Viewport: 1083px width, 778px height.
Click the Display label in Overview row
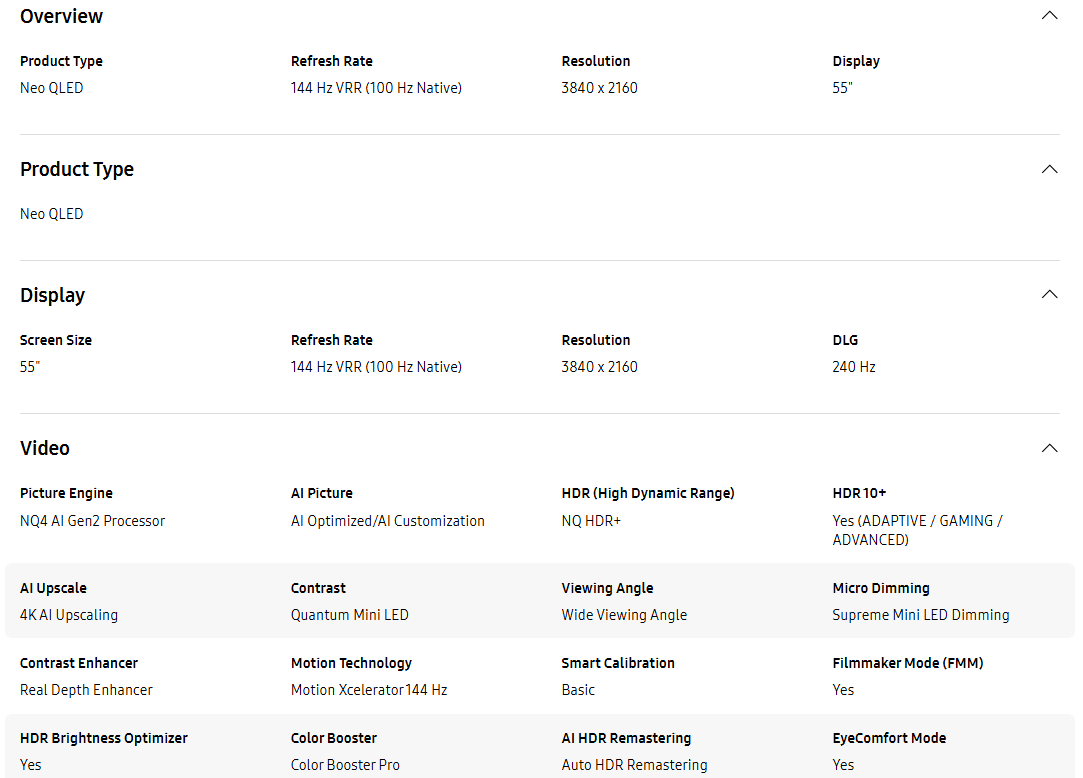tap(856, 61)
